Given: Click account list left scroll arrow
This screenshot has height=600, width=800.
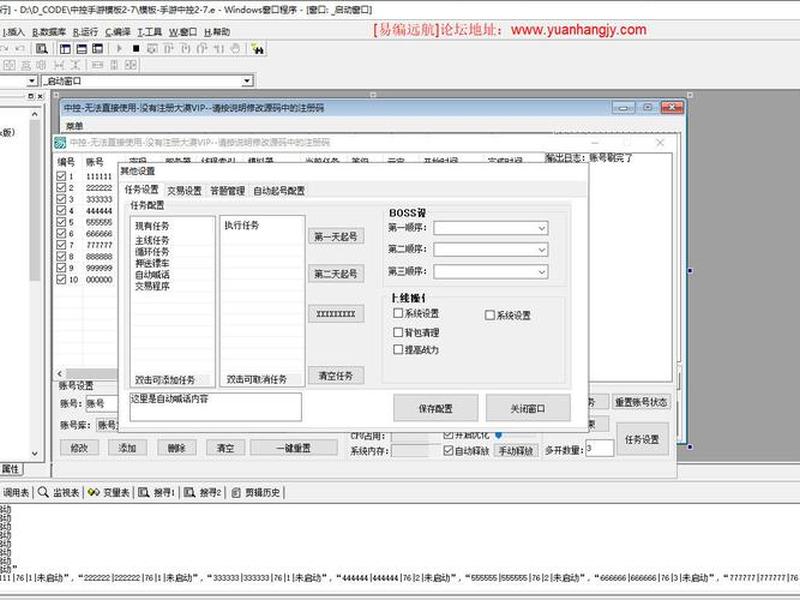Looking at the screenshot, I should [x=60, y=373].
